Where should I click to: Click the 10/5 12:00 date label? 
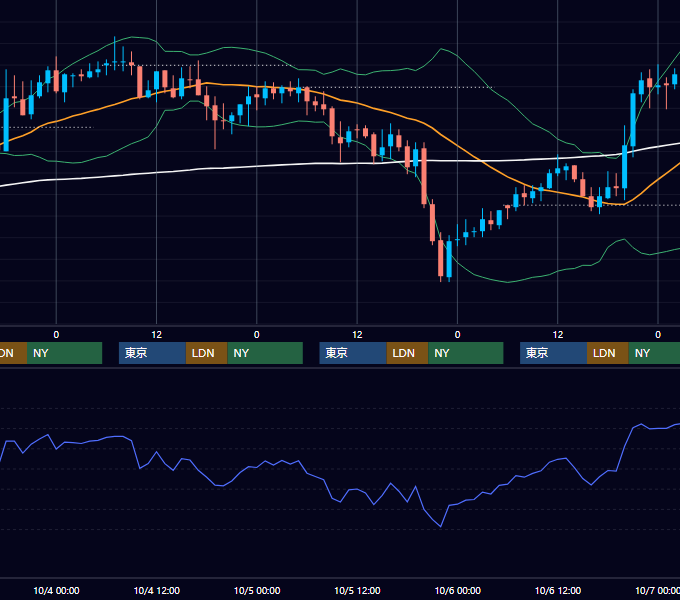pos(357,590)
